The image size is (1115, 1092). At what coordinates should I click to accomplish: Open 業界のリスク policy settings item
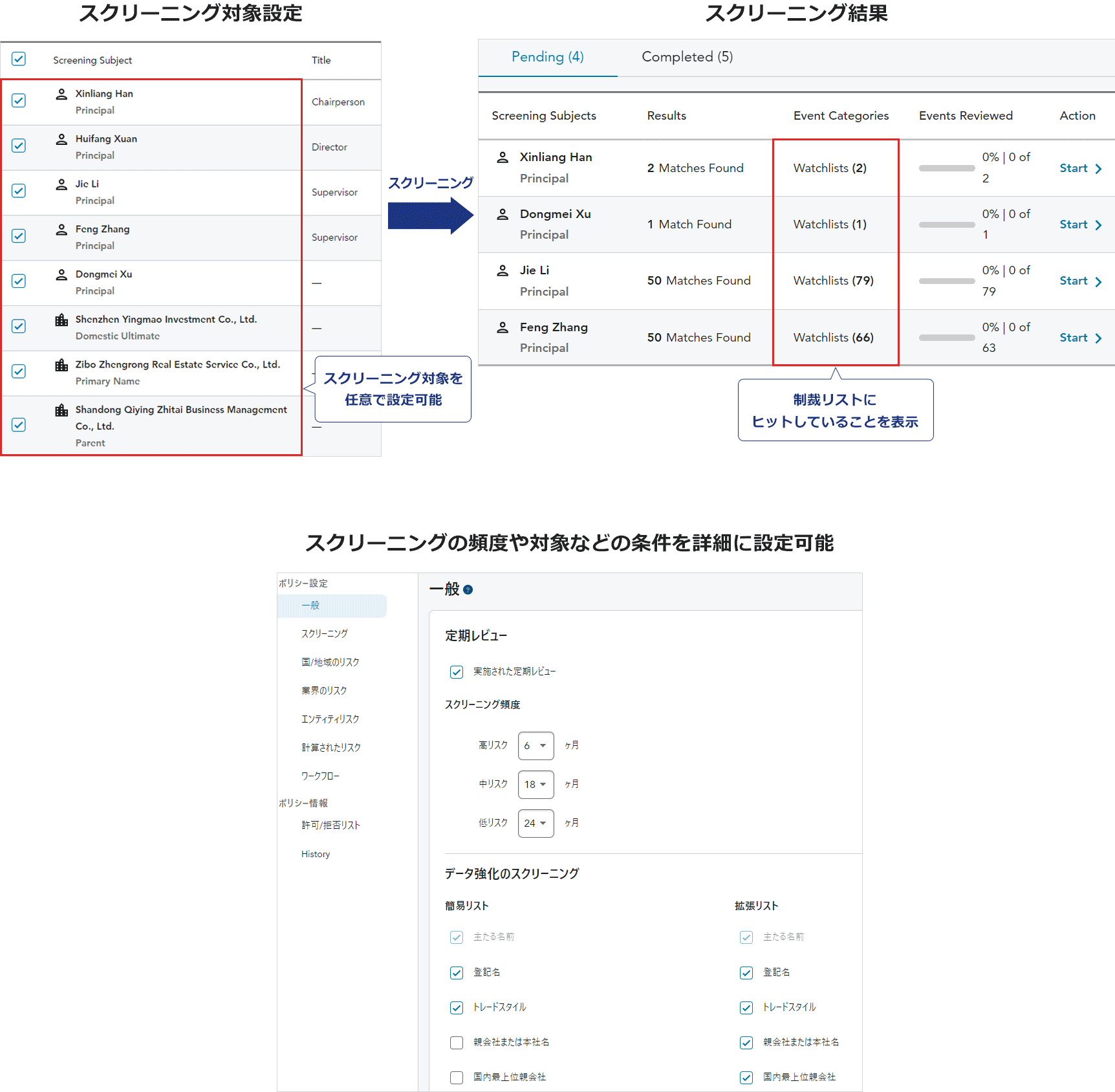tap(324, 691)
